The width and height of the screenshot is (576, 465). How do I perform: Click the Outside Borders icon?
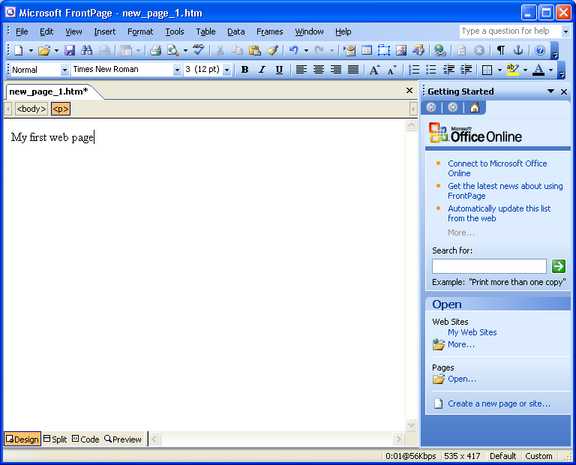click(x=487, y=69)
